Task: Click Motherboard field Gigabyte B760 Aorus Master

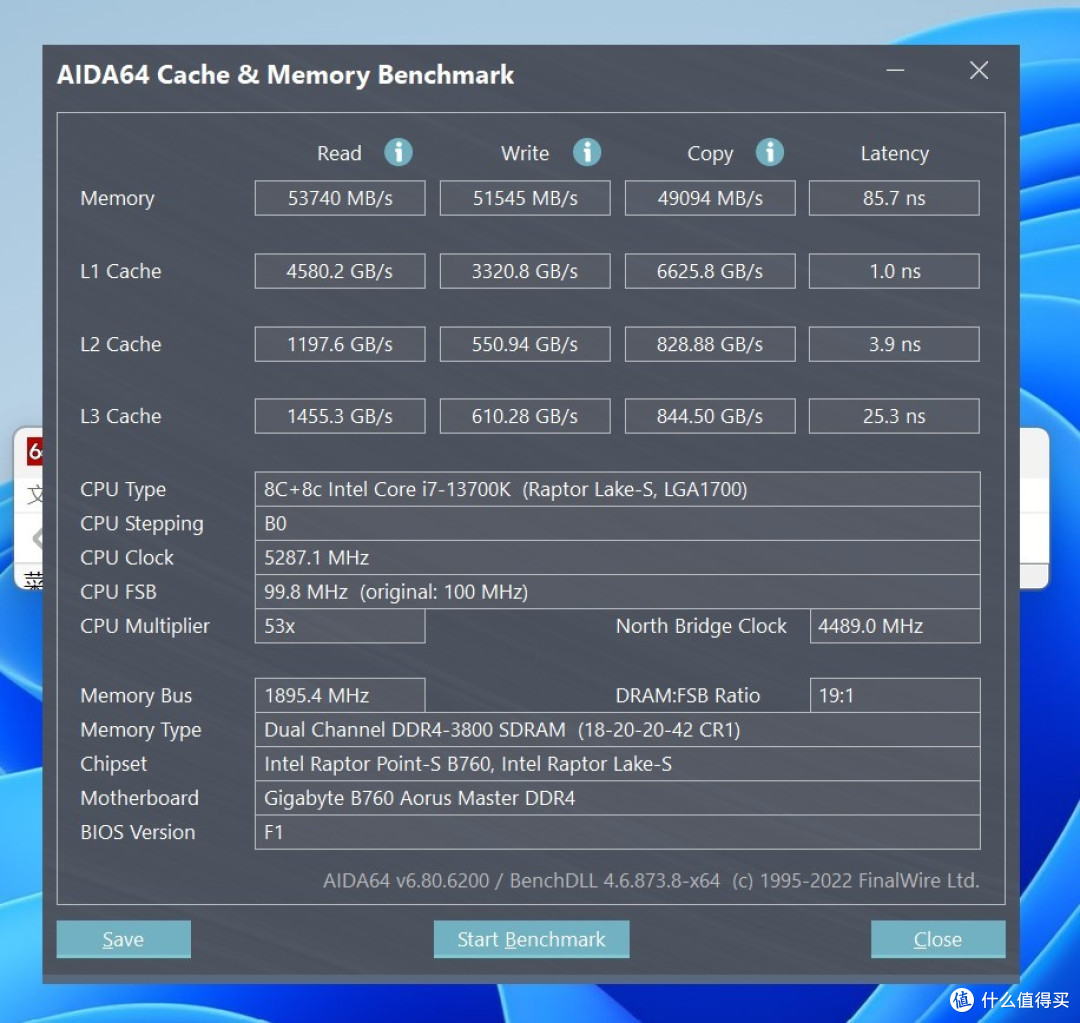Action: (617, 798)
